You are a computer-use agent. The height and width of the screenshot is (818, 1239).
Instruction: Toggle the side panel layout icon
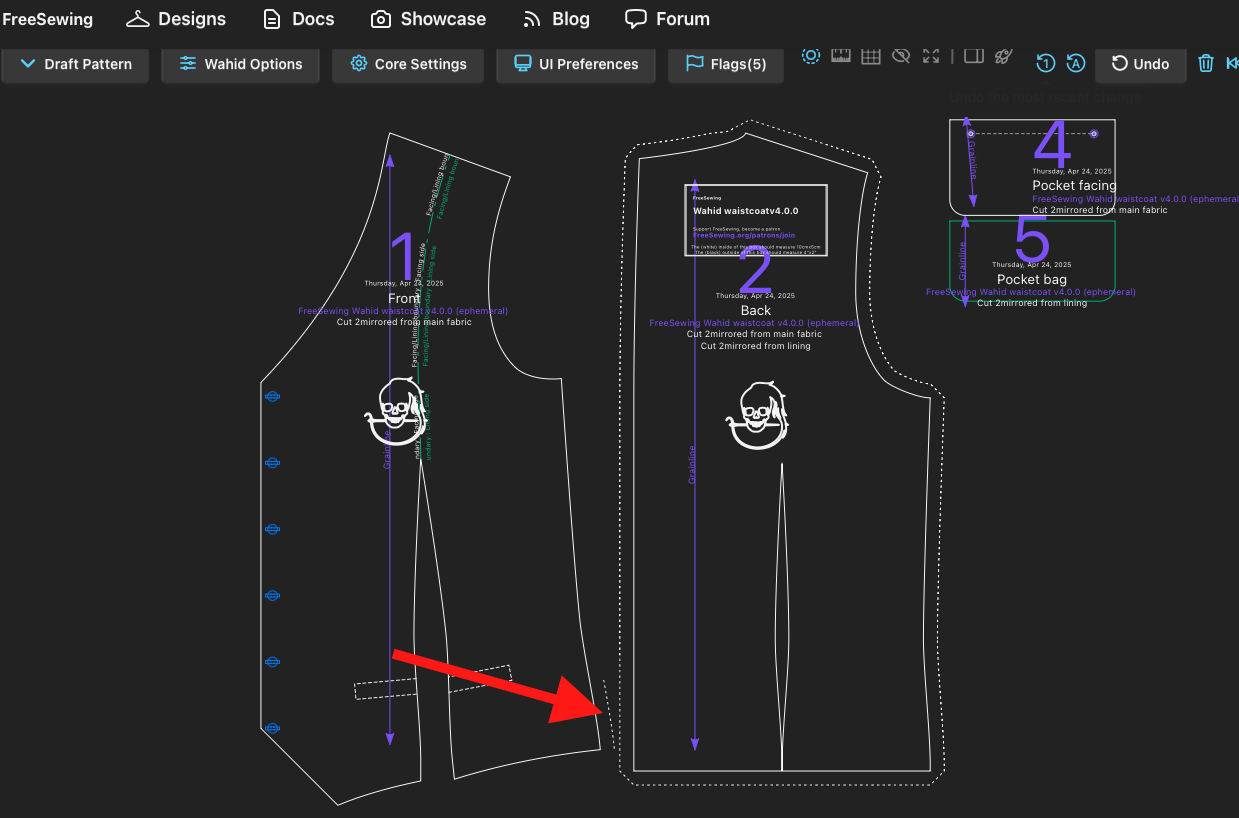pos(974,56)
